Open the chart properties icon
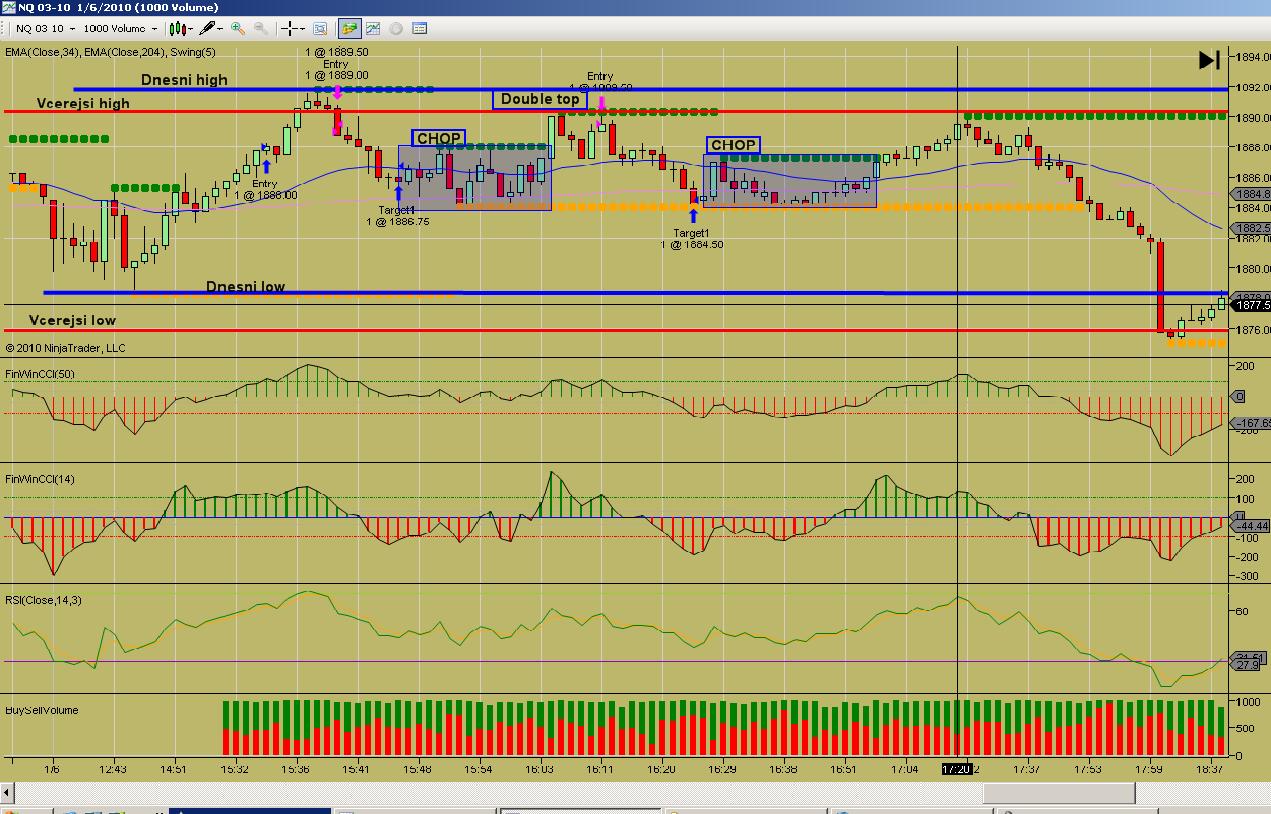The image size is (1271, 814). coord(419,29)
